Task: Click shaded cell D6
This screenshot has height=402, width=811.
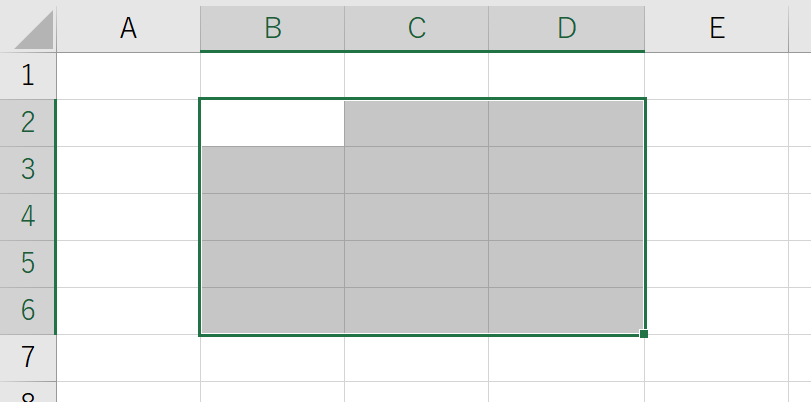Action: click(x=566, y=311)
